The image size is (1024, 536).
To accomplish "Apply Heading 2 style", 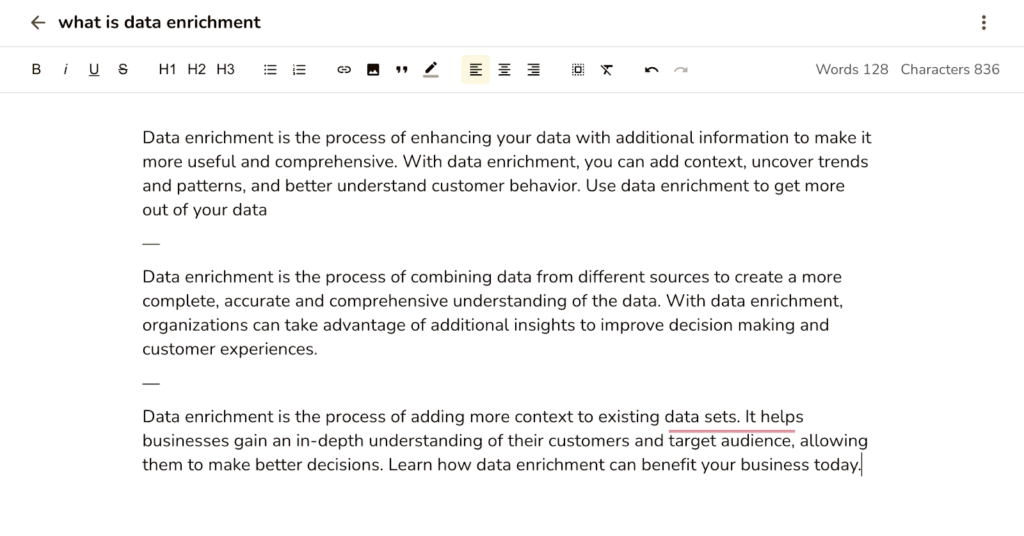I will pos(196,70).
